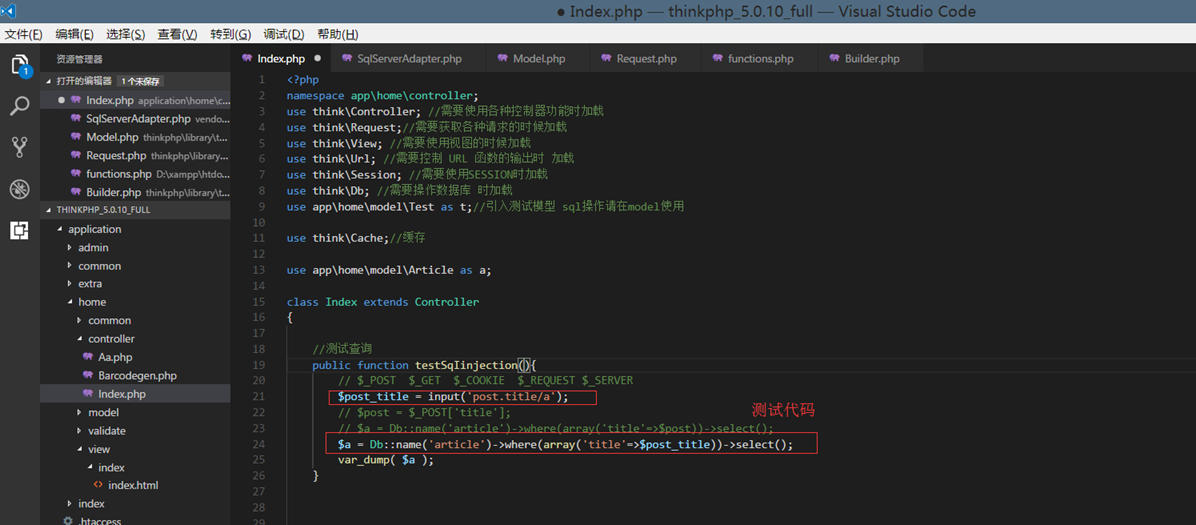
Task: Open the 选择(S) menu
Action: pyautogui.click(x=126, y=34)
